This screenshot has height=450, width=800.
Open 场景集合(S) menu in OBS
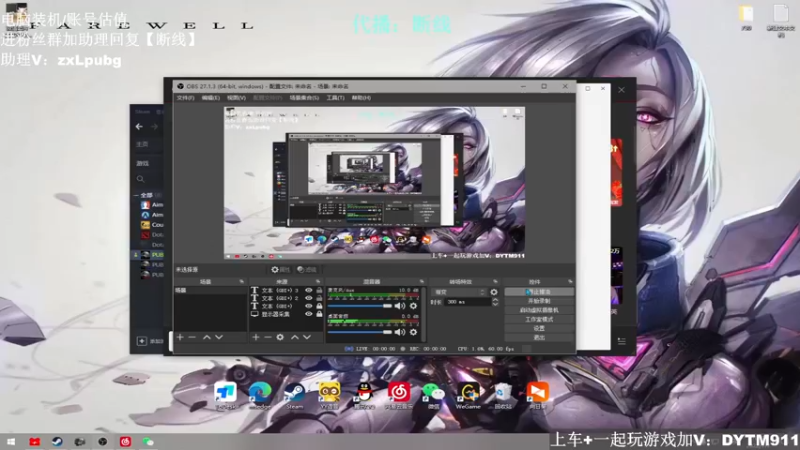coord(305,98)
